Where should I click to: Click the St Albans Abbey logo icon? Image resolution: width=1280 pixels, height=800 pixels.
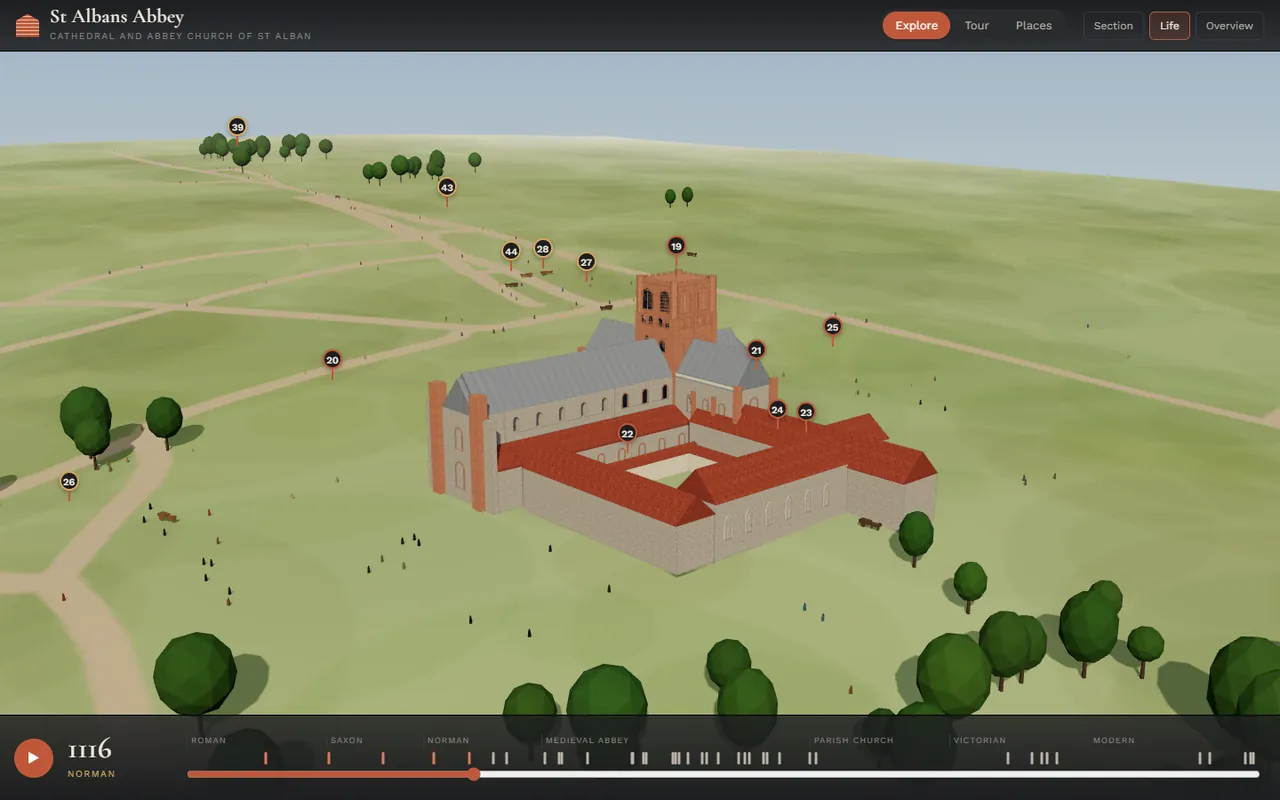tap(28, 26)
